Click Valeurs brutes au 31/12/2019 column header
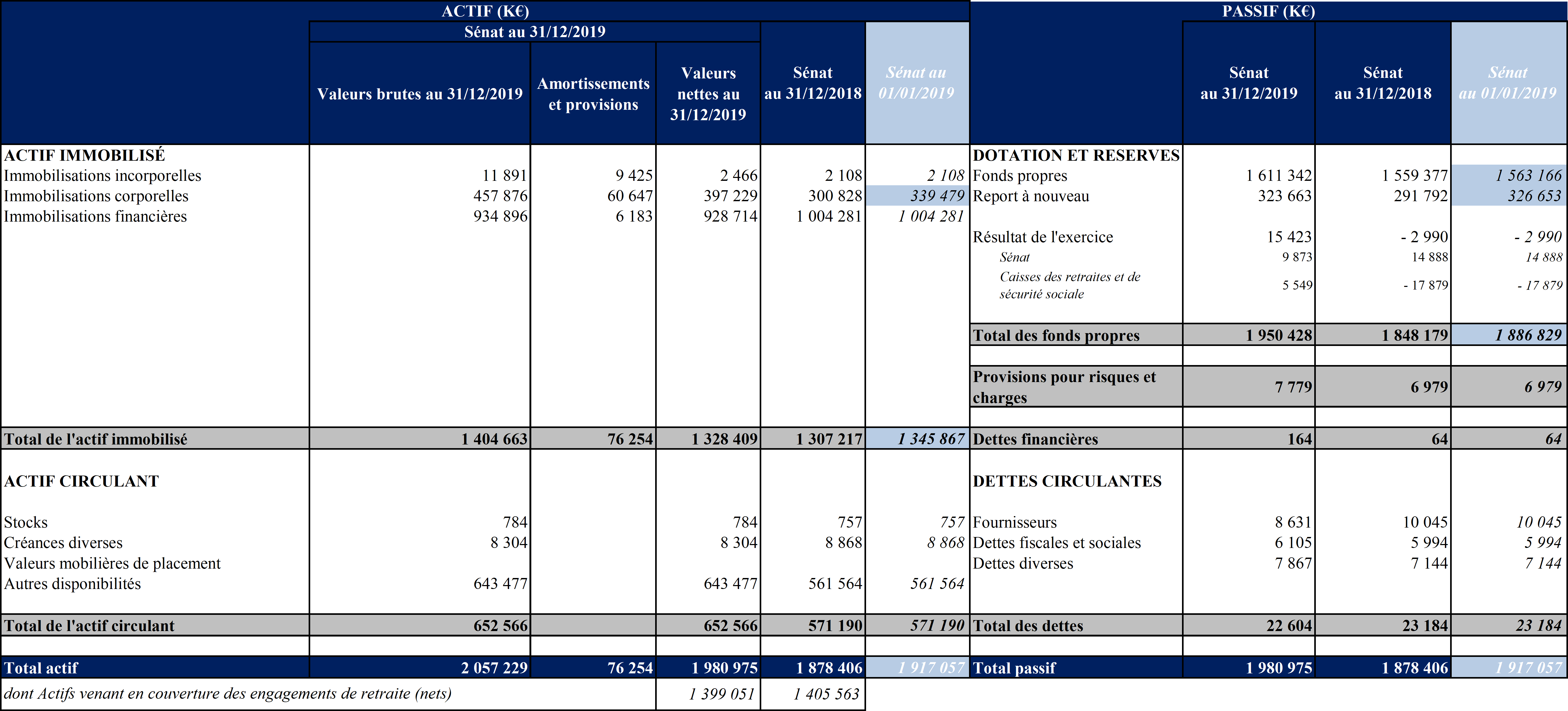This screenshot has height=711, width=1568. (419, 94)
